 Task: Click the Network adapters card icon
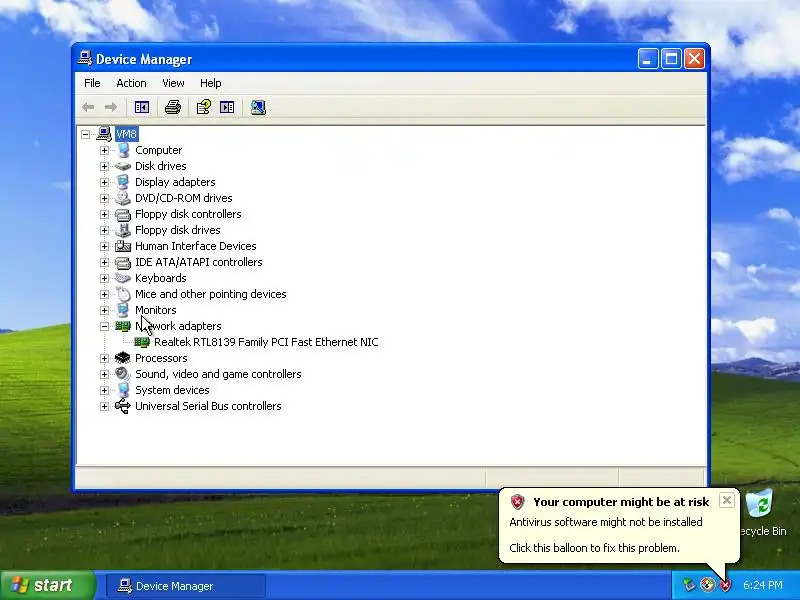[x=123, y=326]
